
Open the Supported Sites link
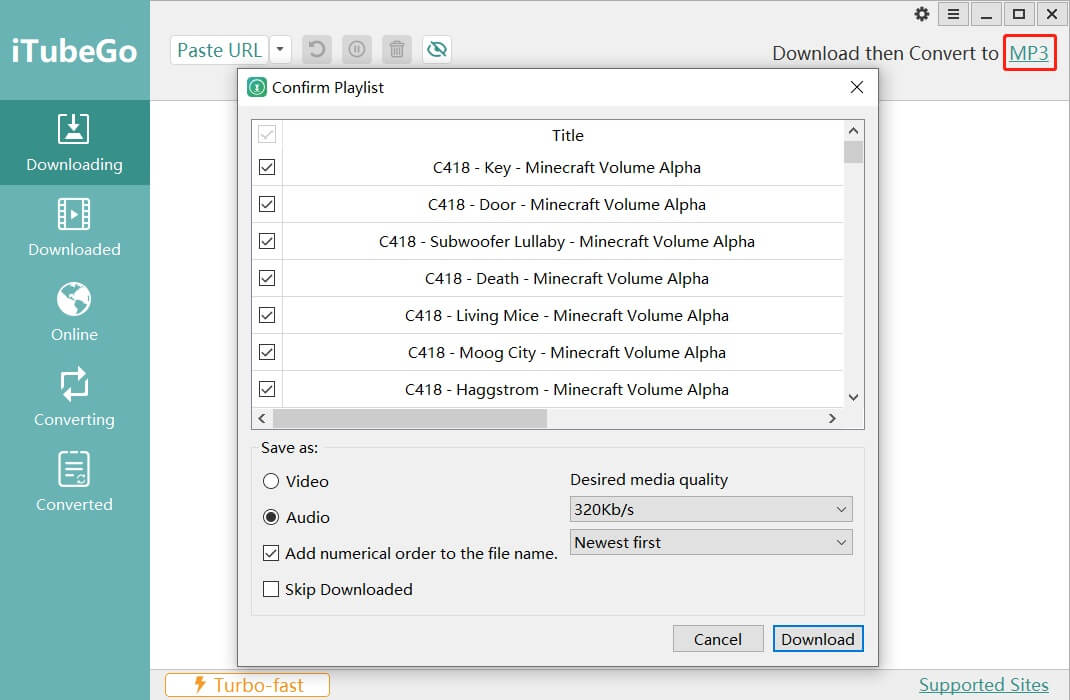pyautogui.click(x=983, y=685)
